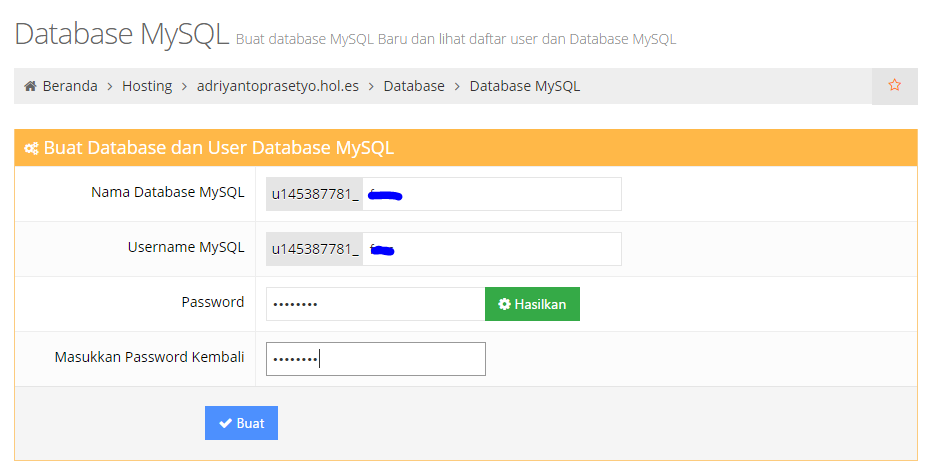This screenshot has height=471, width=937.
Task: Click the Database MySQL page title
Action: click(122, 33)
